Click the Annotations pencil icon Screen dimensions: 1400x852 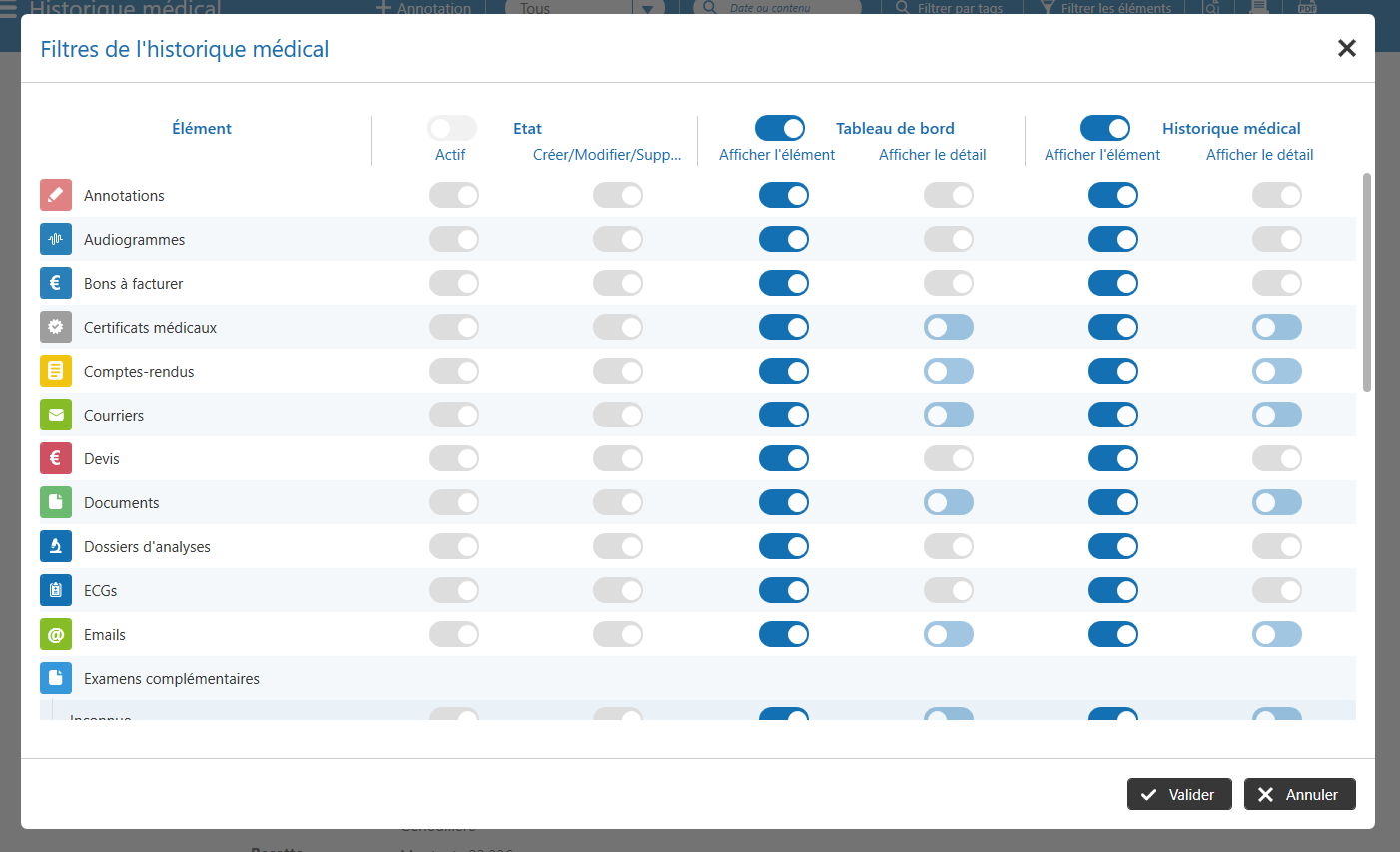tap(56, 195)
